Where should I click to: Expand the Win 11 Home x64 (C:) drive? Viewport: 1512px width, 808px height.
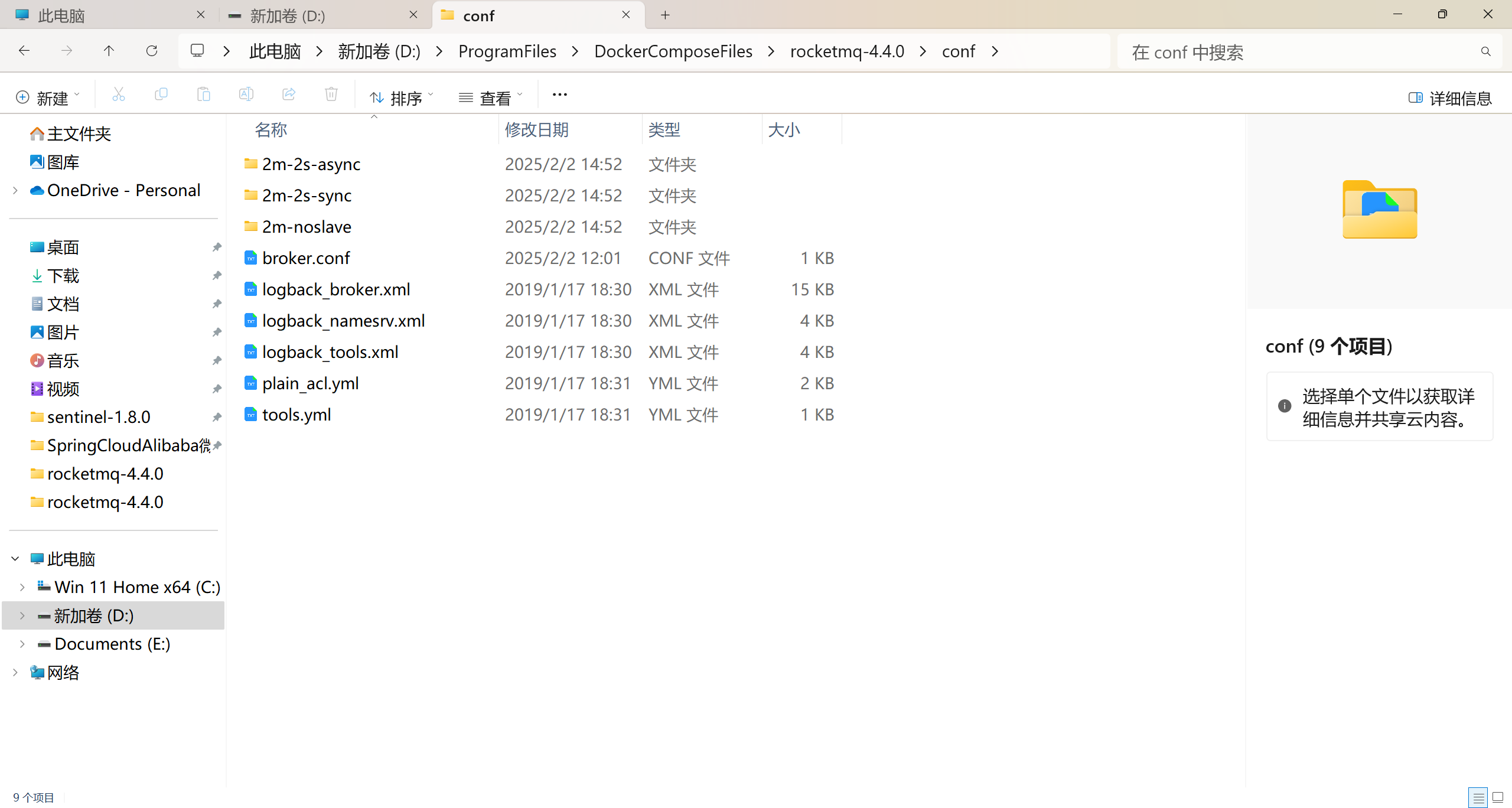pyautogui.click(x=22, y=587)
